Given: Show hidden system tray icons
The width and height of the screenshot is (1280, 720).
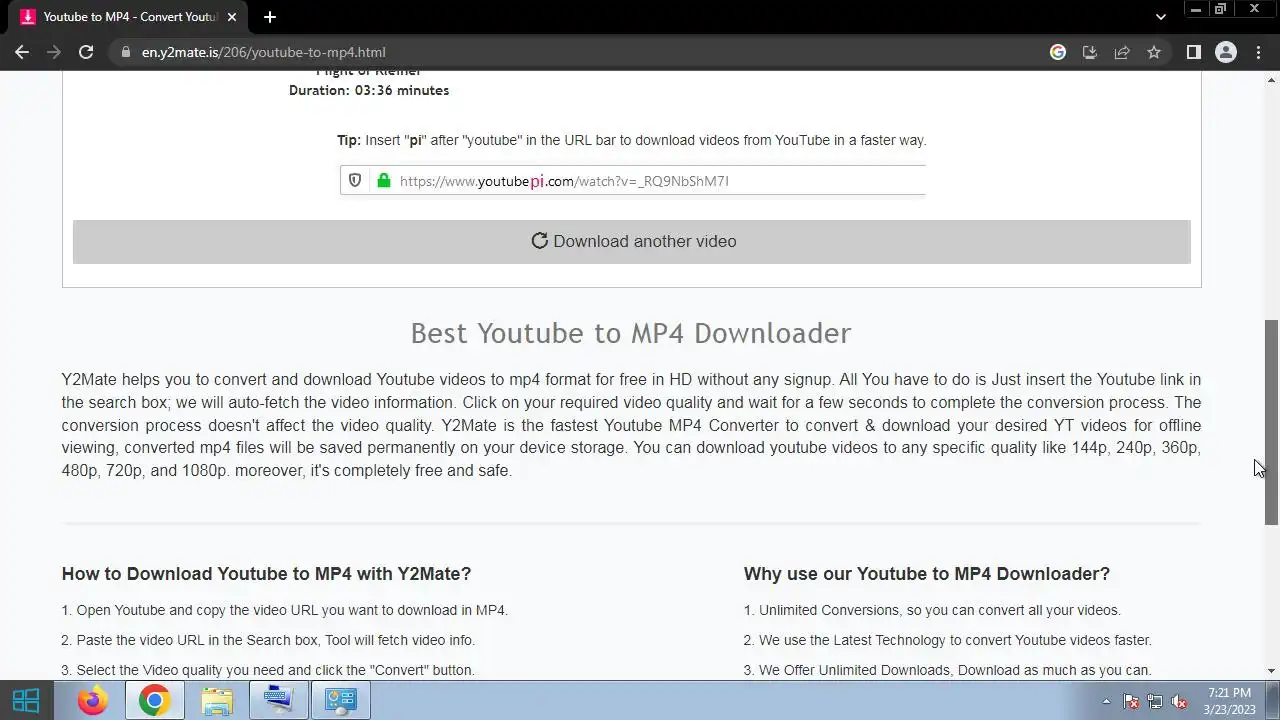Looking at the screenshot, I should (1106, 701).
